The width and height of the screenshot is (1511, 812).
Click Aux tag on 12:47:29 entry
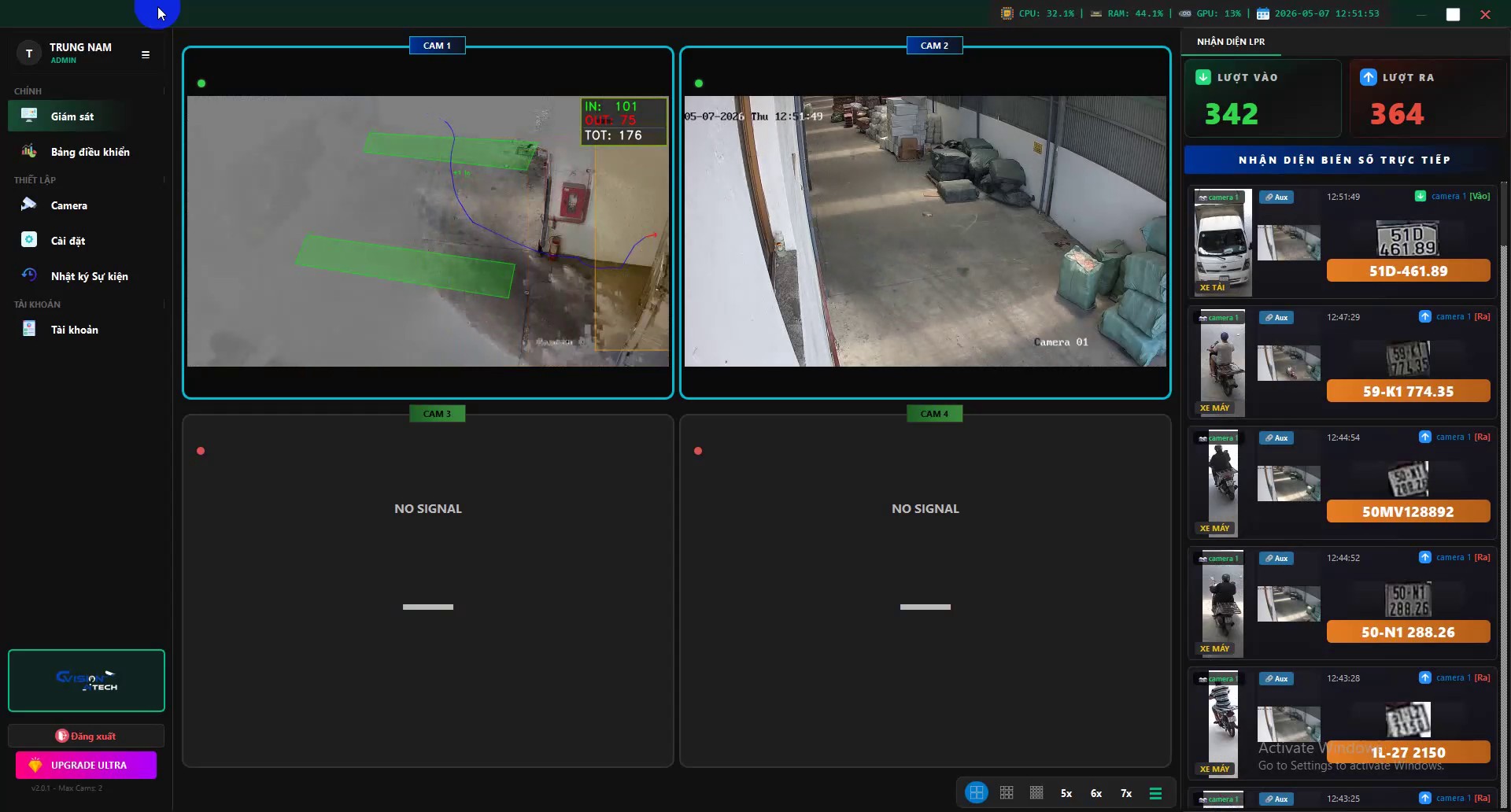point(1276,318)
